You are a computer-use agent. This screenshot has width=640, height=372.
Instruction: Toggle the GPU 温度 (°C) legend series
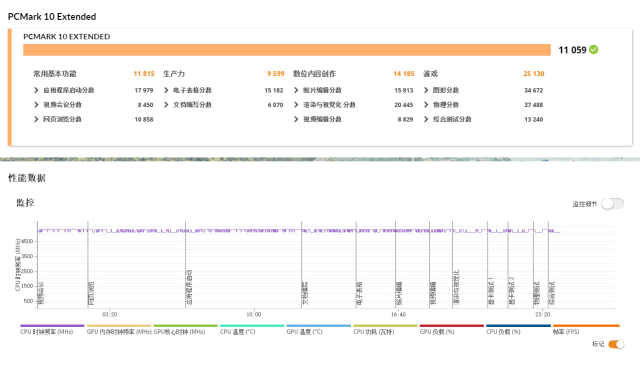(x=318, y=330)
